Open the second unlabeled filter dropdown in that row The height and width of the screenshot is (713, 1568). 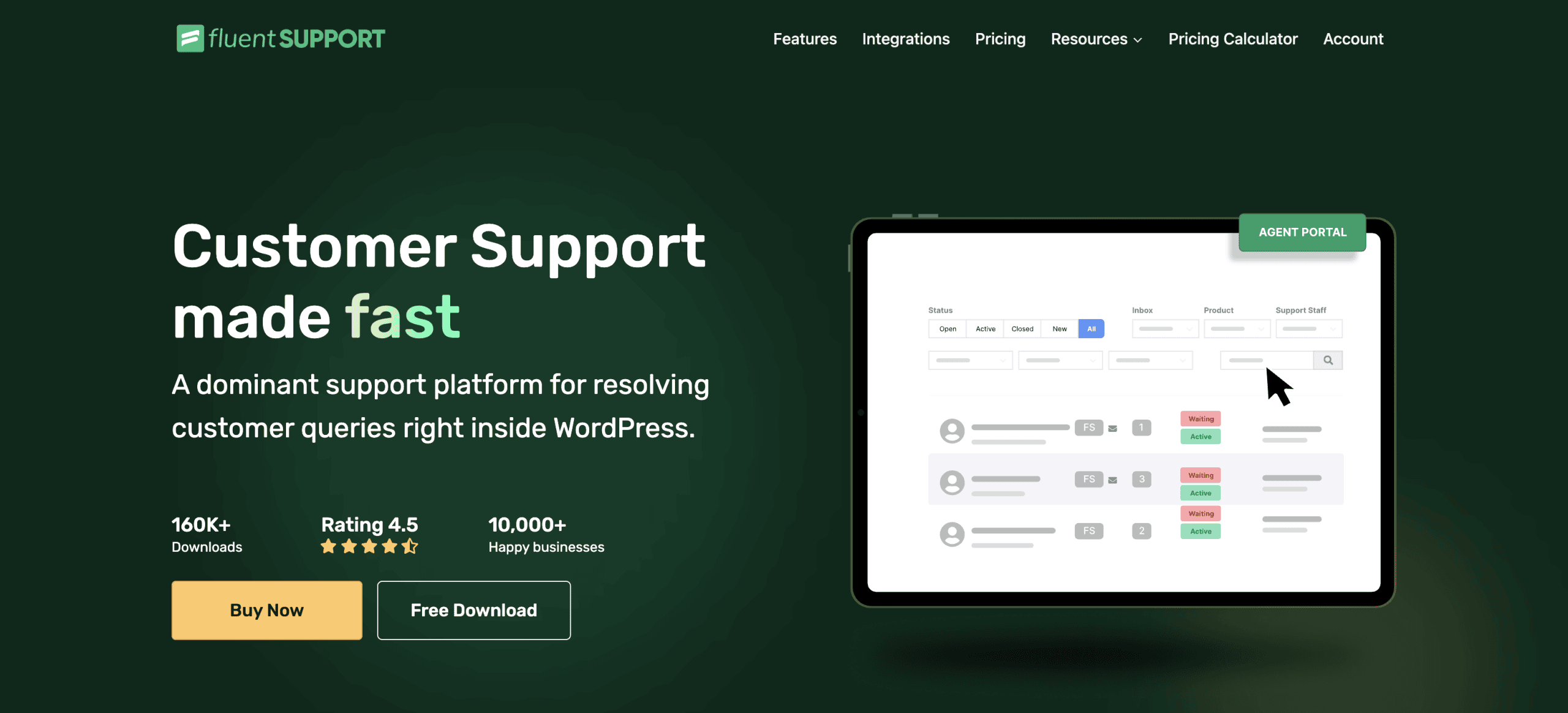coord(1060,360)
